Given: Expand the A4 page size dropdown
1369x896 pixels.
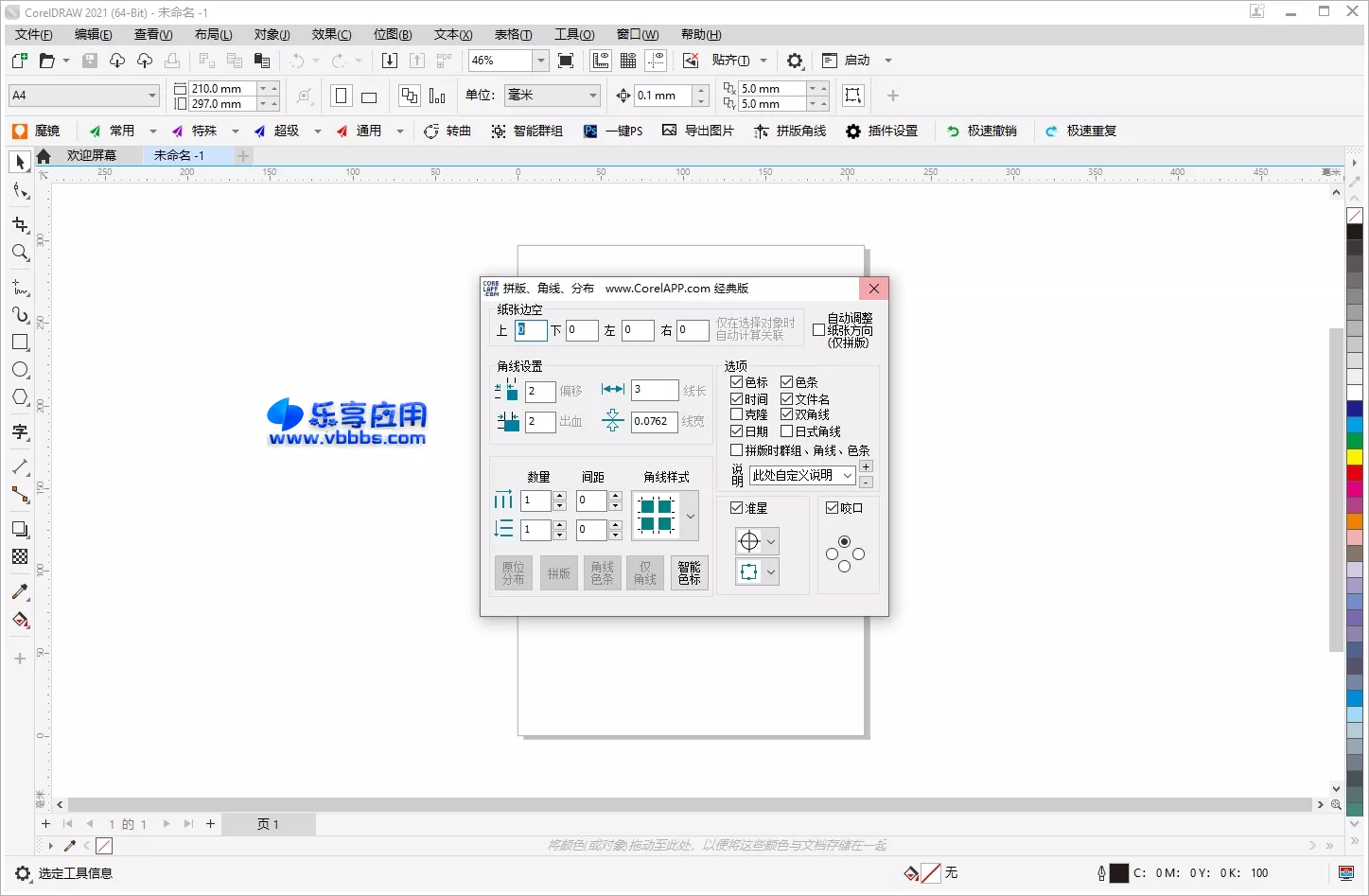Looking at the screenshot, I should (154, 95).
